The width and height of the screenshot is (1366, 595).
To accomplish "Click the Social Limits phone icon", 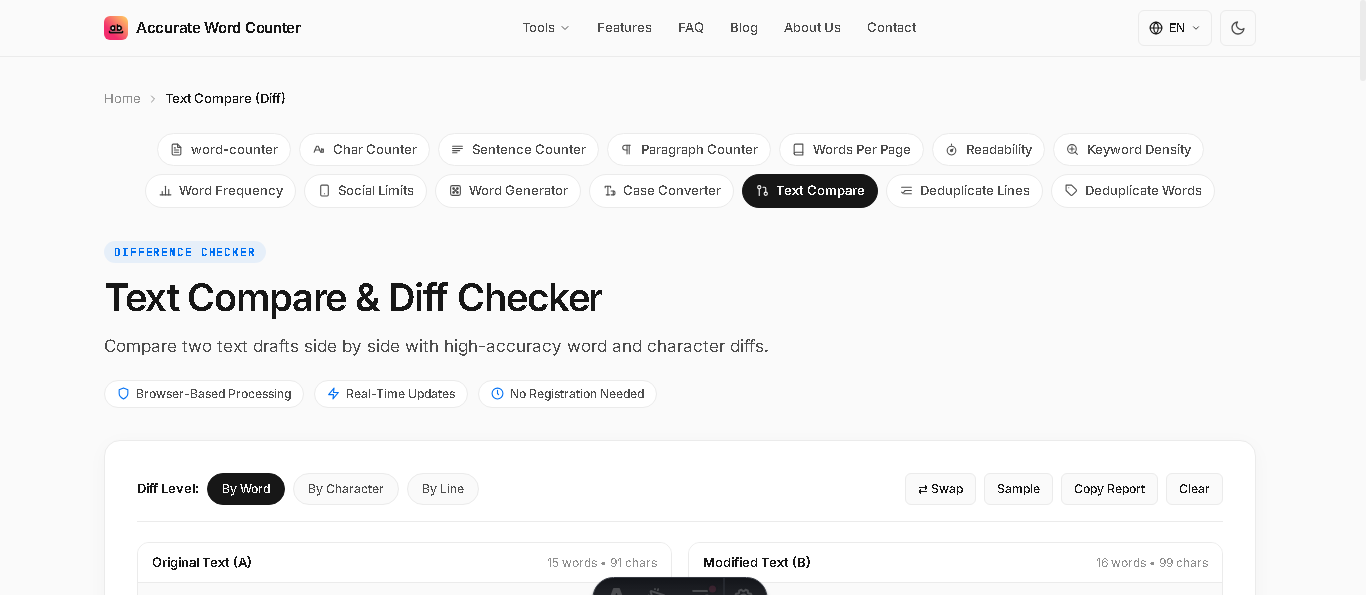I will (x=324, y=191).
